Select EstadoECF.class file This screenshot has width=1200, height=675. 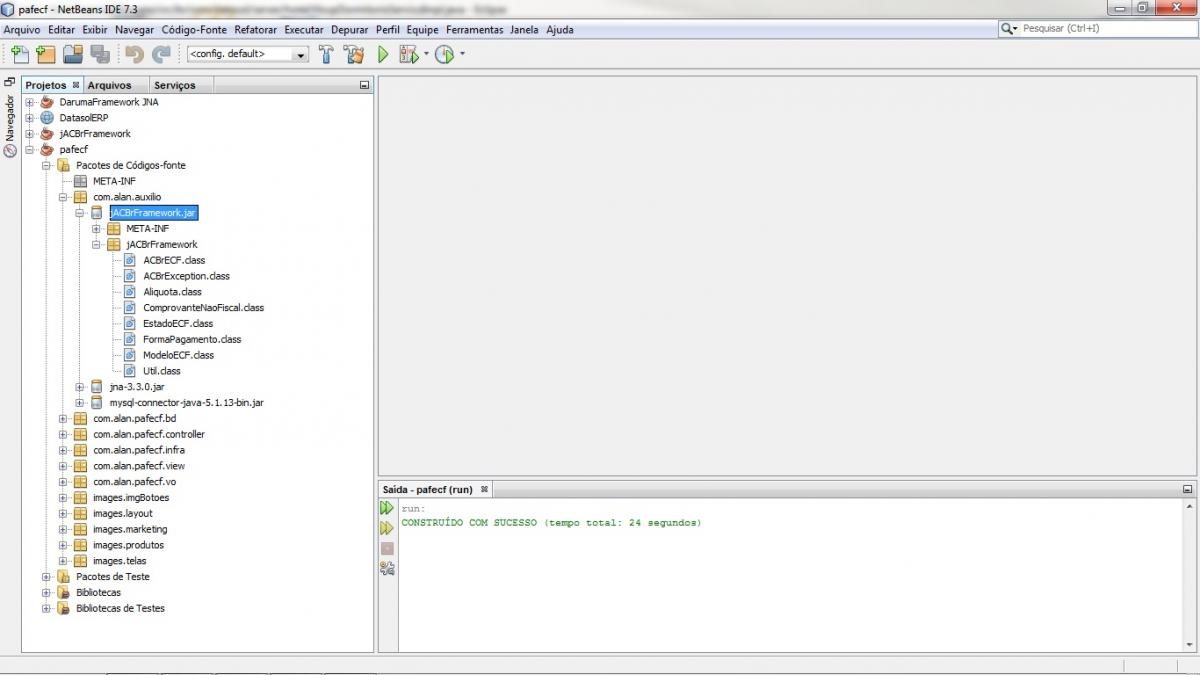[x=178, y=324]
